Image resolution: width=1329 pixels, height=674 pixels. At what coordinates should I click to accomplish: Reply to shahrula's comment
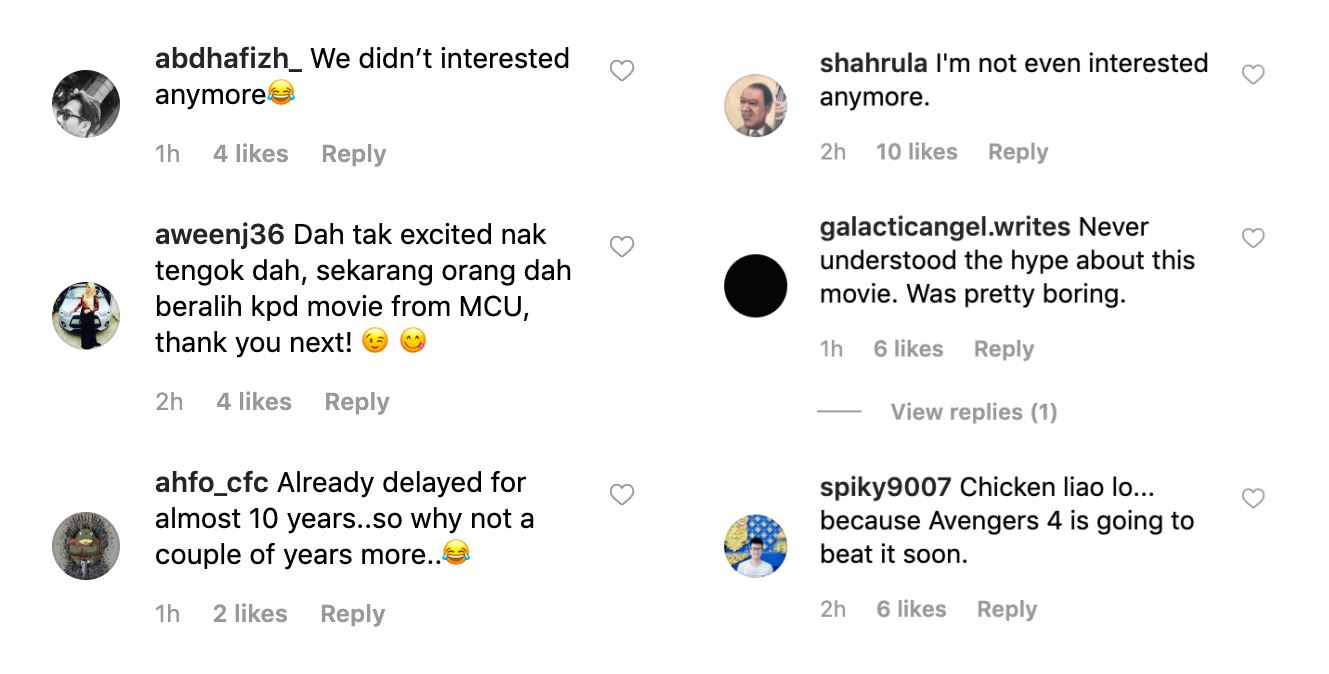click(1017, 152)
